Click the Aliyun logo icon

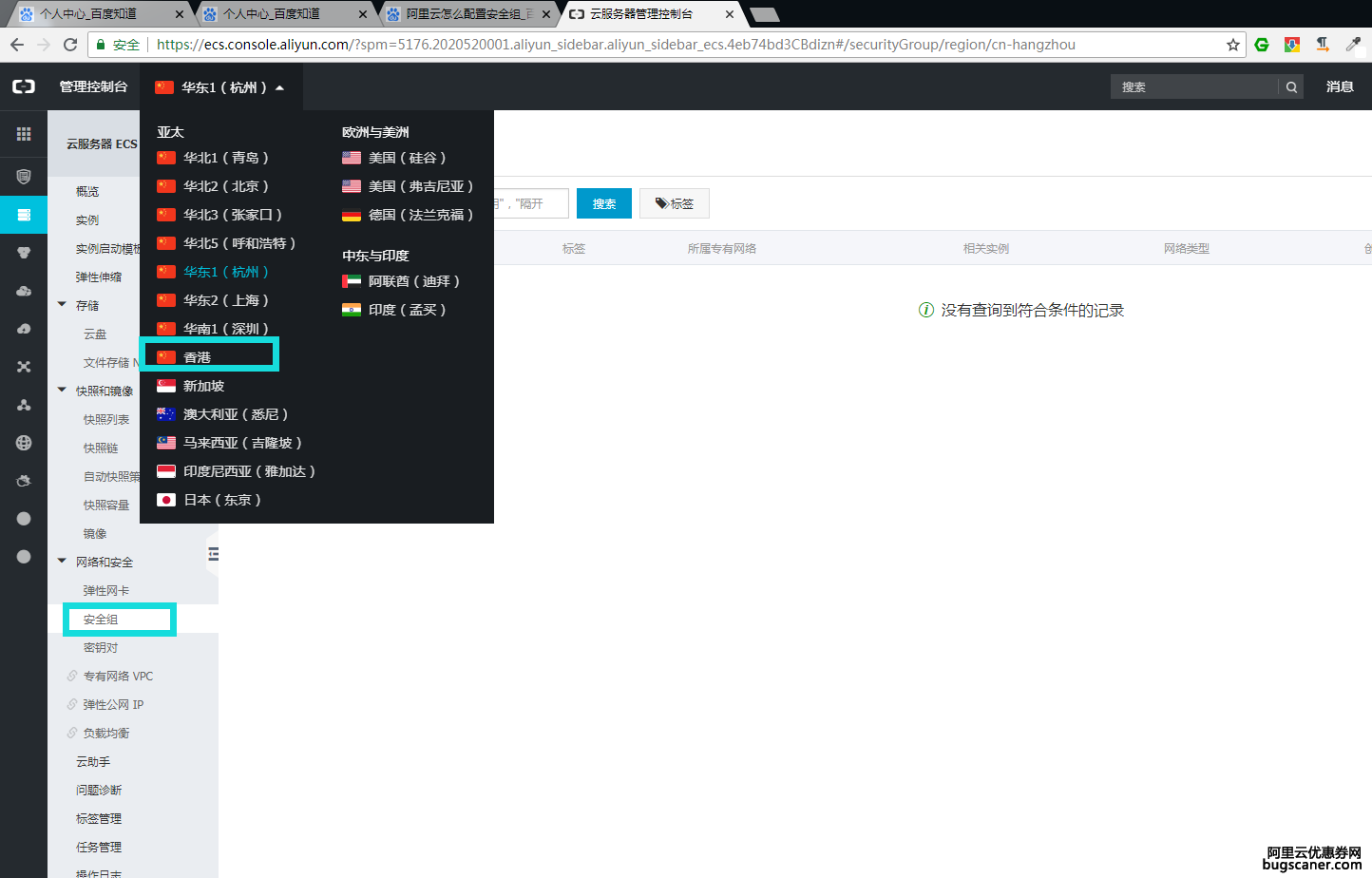pos(24,86)
